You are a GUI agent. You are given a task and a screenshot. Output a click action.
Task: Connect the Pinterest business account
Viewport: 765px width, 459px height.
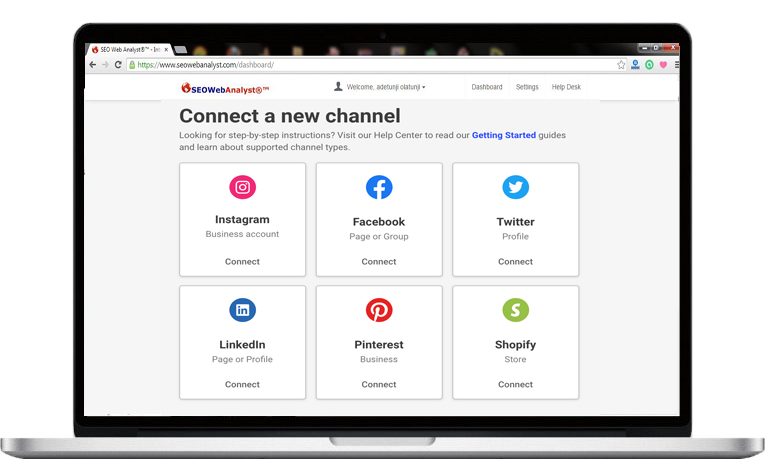pos(379,384)
